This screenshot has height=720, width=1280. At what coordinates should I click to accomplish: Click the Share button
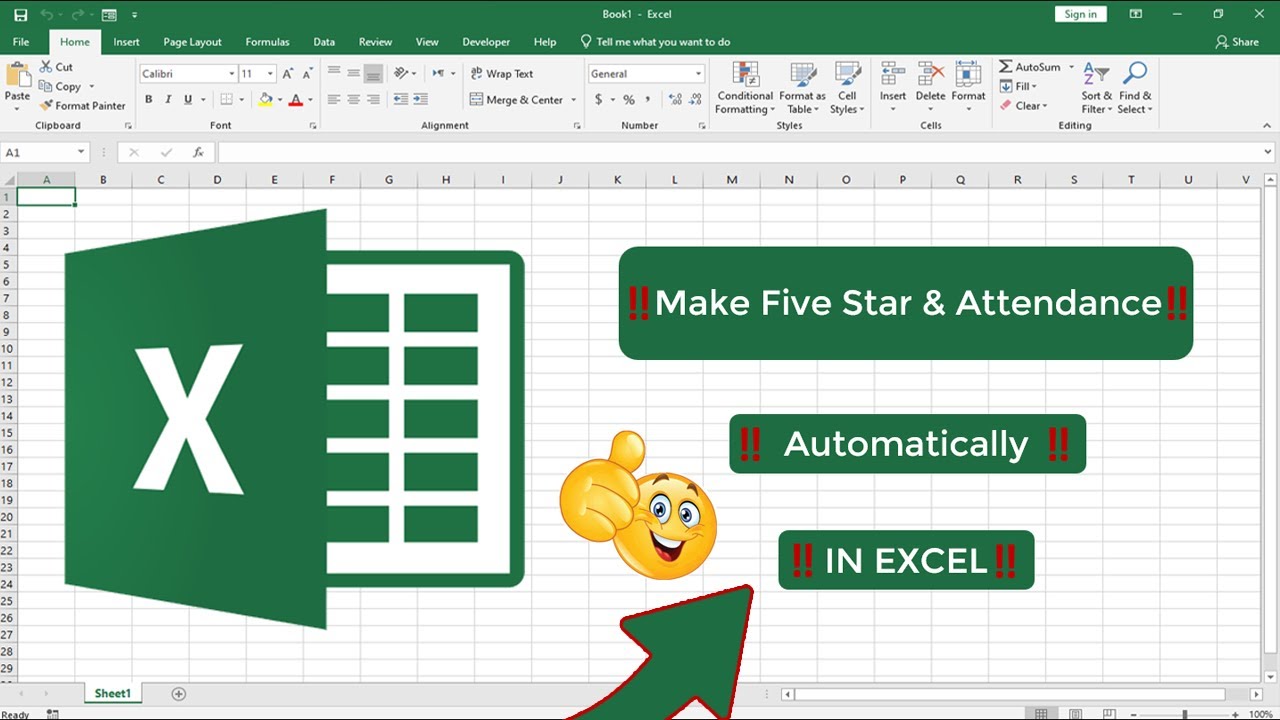[1237, 42]
